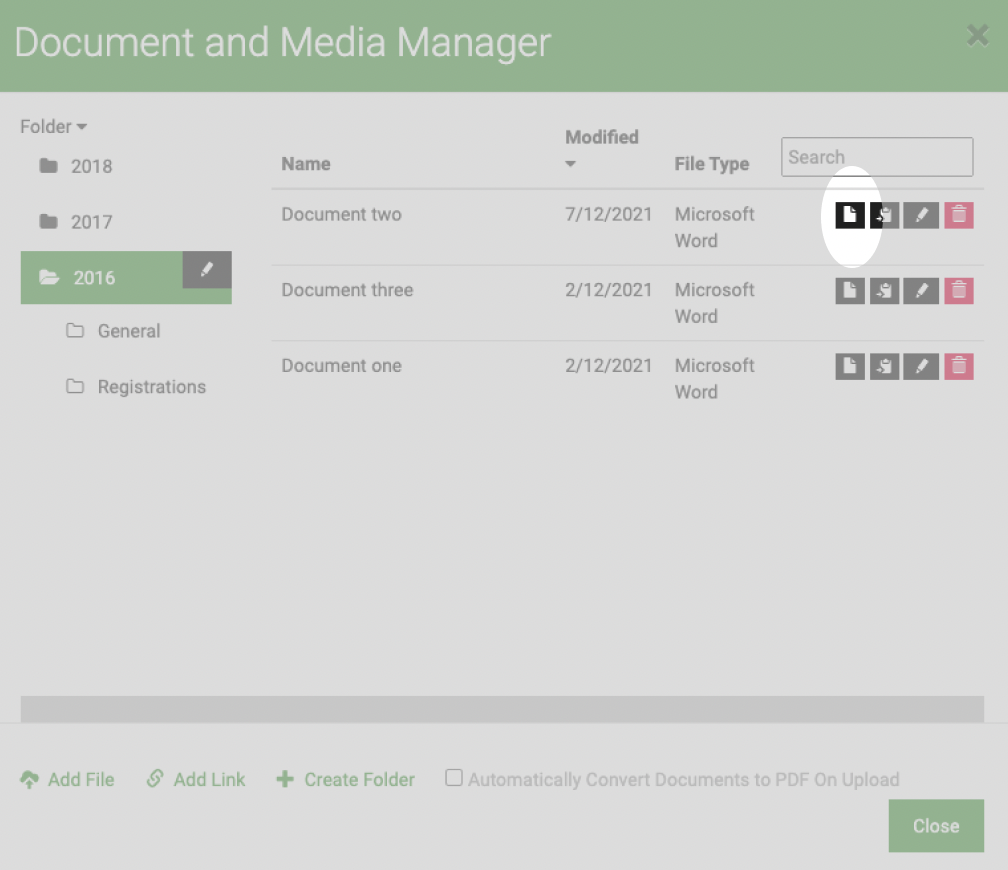Click the horizontal scrollbar at the bottom of the list
1008x870 pixels.
(x=502, y=709)
